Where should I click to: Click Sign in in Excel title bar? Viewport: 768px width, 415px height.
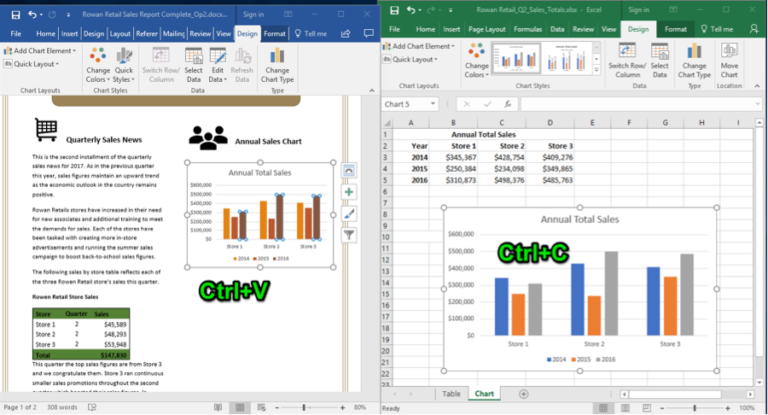pyautogui.click(x=639, y=10)
